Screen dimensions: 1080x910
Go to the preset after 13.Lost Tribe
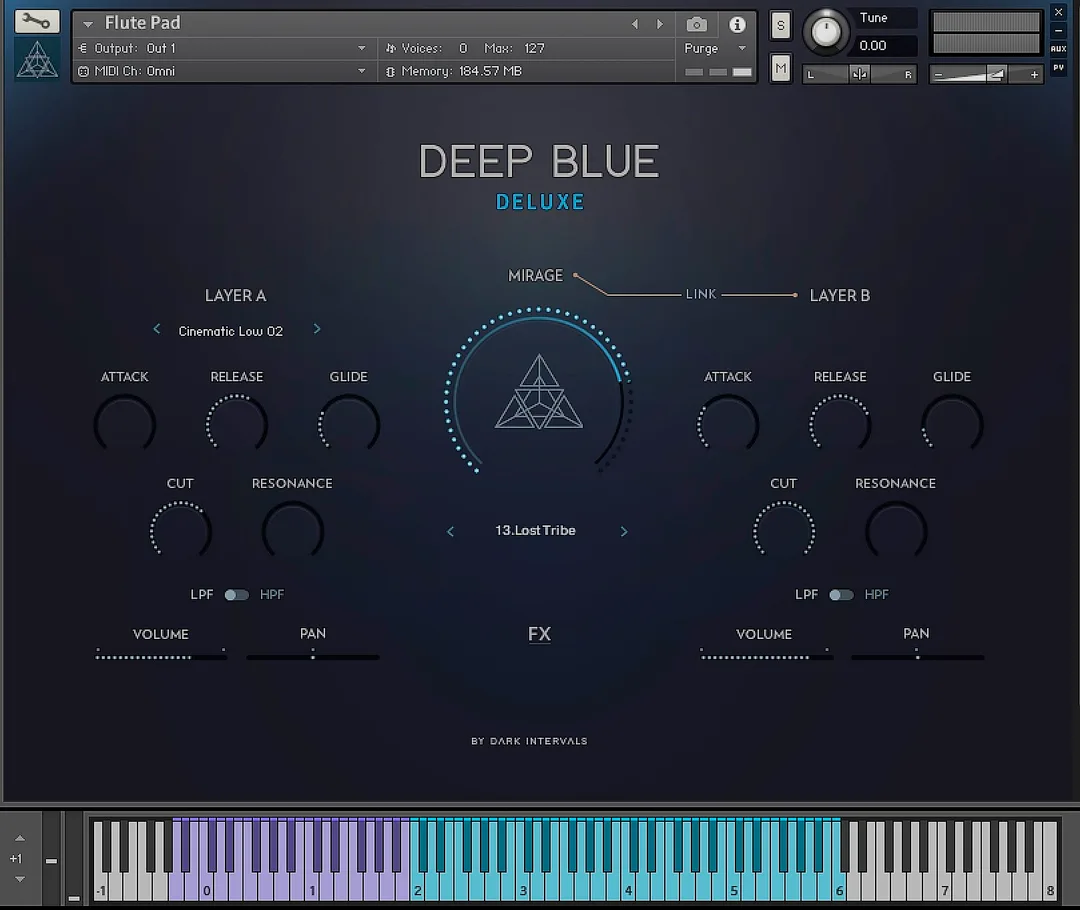(x=624, y=531)
